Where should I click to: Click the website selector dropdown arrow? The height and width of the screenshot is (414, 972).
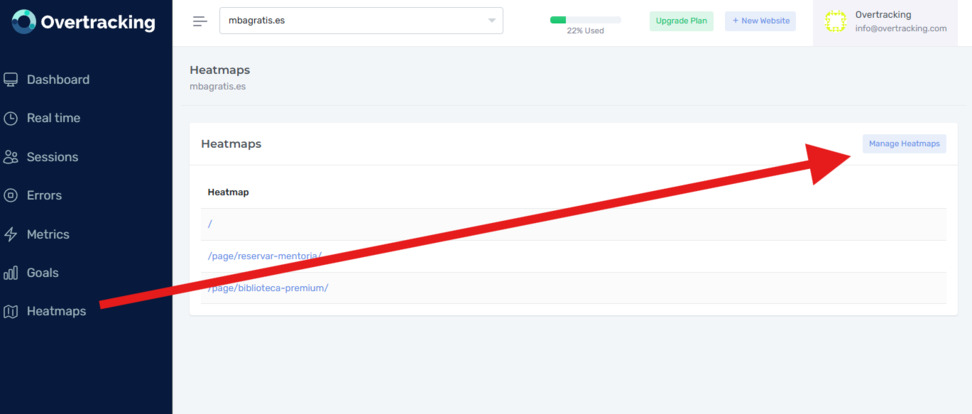[x=492, y=20]
